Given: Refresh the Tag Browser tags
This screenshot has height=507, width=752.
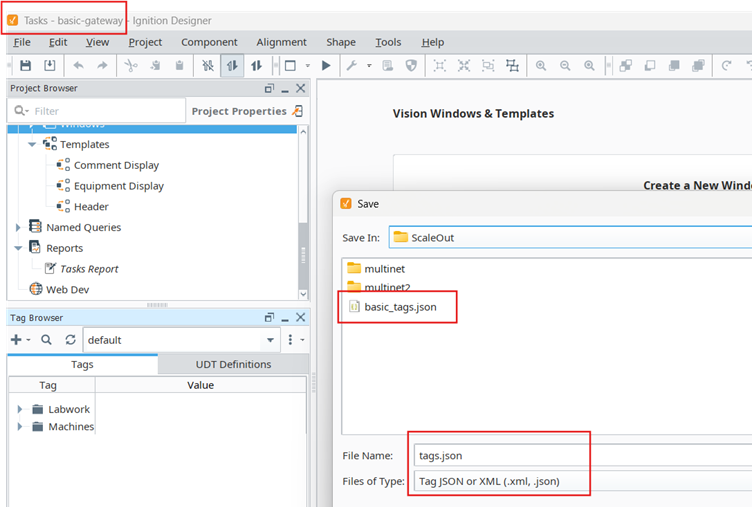Looking at the screenshot, I should tap(70, 340).
